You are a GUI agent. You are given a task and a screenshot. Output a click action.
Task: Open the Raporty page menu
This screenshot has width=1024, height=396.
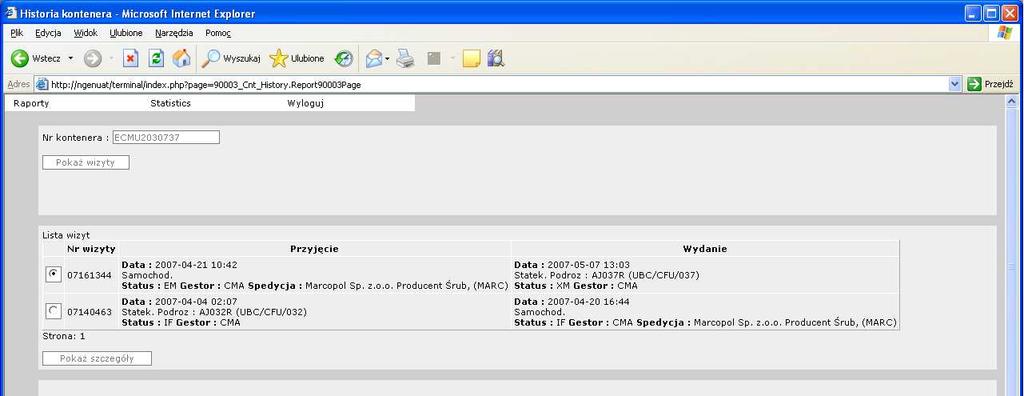tap(31, 103)
